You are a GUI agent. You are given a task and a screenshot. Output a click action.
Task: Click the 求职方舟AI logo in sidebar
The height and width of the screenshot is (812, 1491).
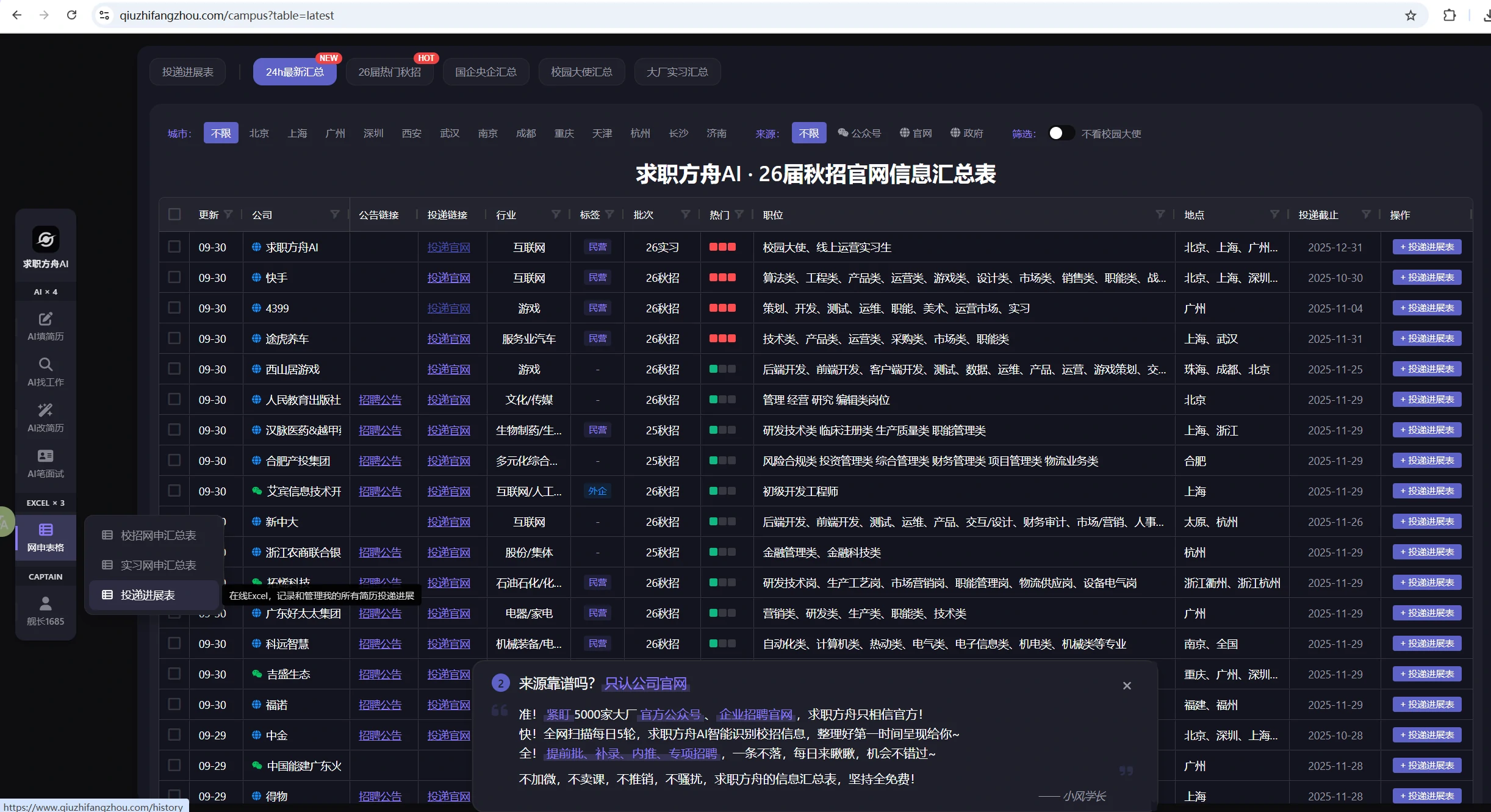click(x=46, y=240)
